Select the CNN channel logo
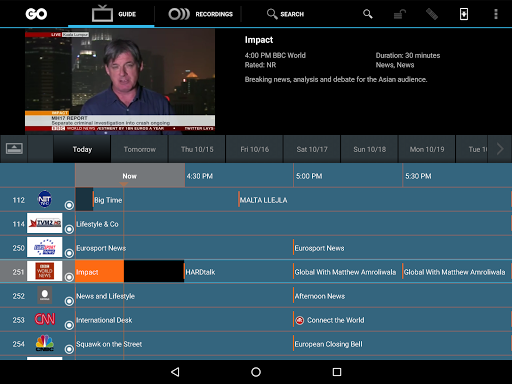Screen dimensions: 512x384 pyautogui.click(x=45, y=319)
